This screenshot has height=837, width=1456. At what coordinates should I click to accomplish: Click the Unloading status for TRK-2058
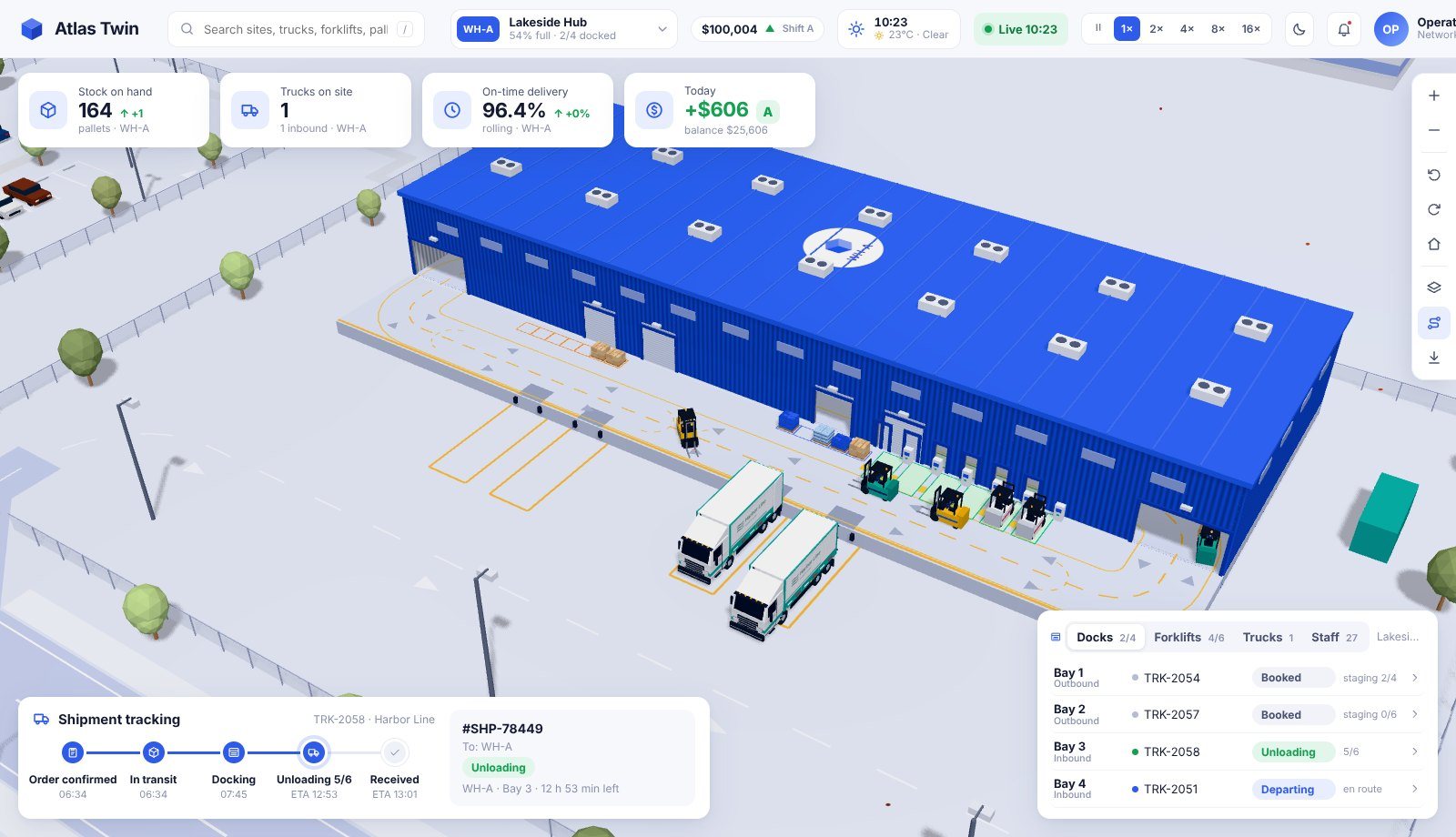[1293, 751]
